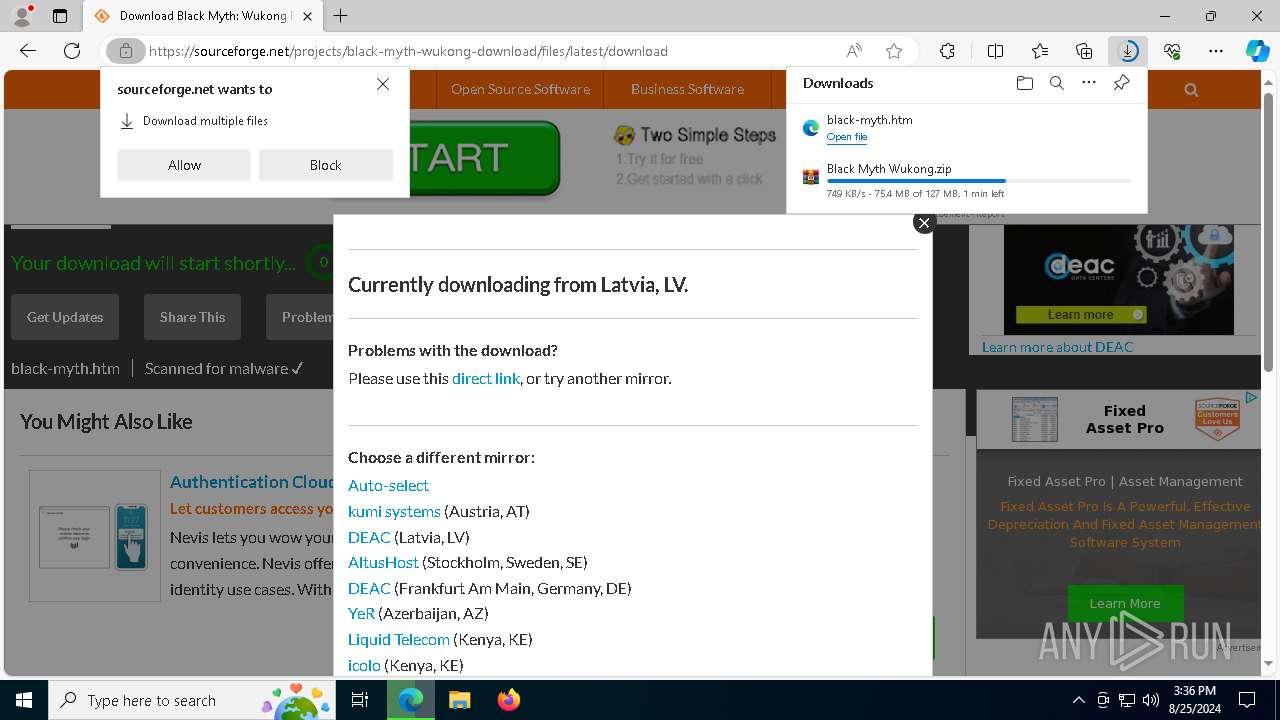Choose icolo Kenya mirror
The height and width of the screenshot is (720, 1280).
pyautogui.click(x=364, y=665)
